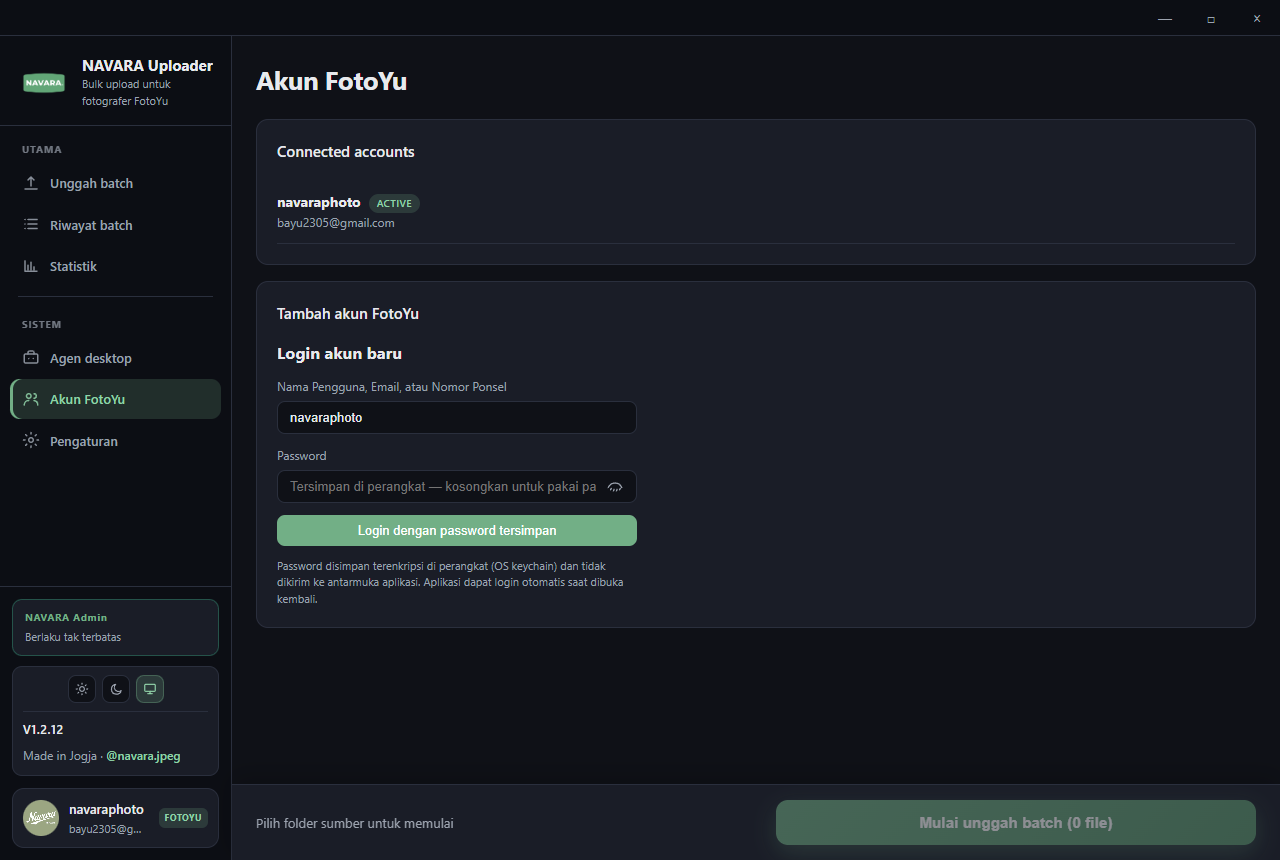
Task: Click the Agen desktop icon
Action: pyautogui.click(x=31, y=358)
